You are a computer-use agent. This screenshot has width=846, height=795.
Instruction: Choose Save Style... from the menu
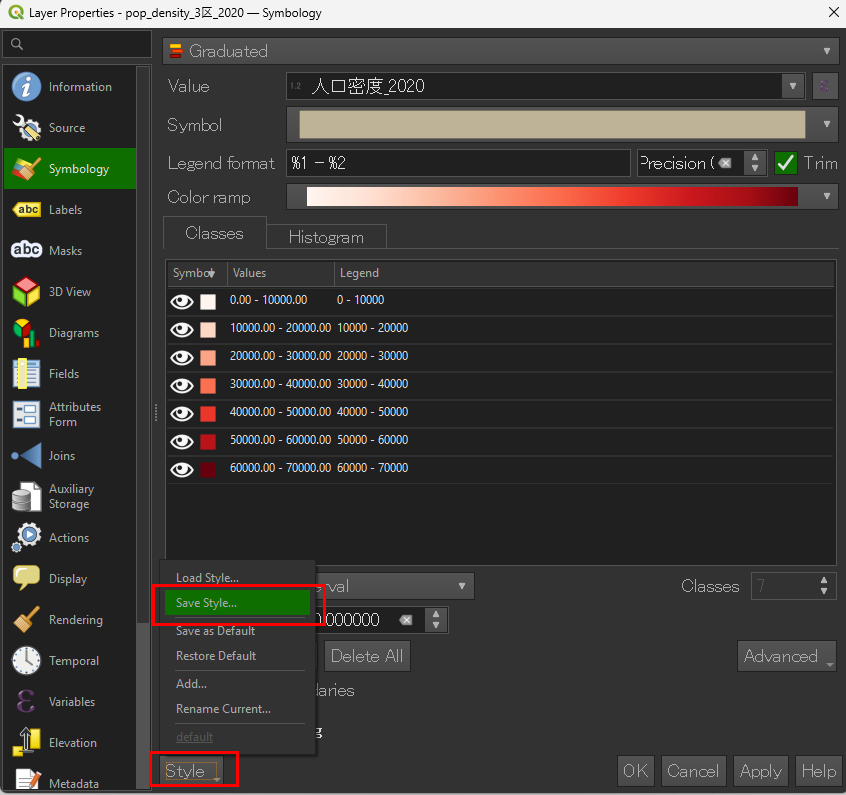tap(207, 603)
